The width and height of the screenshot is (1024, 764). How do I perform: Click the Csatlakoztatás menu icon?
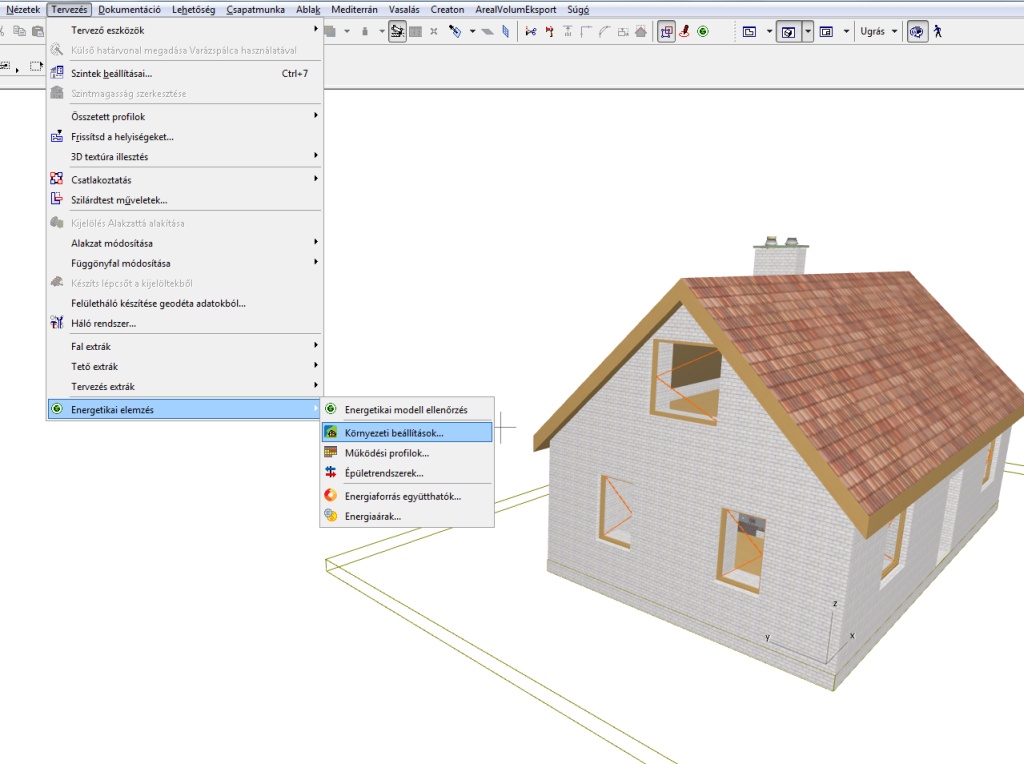[x=57, y=179]
